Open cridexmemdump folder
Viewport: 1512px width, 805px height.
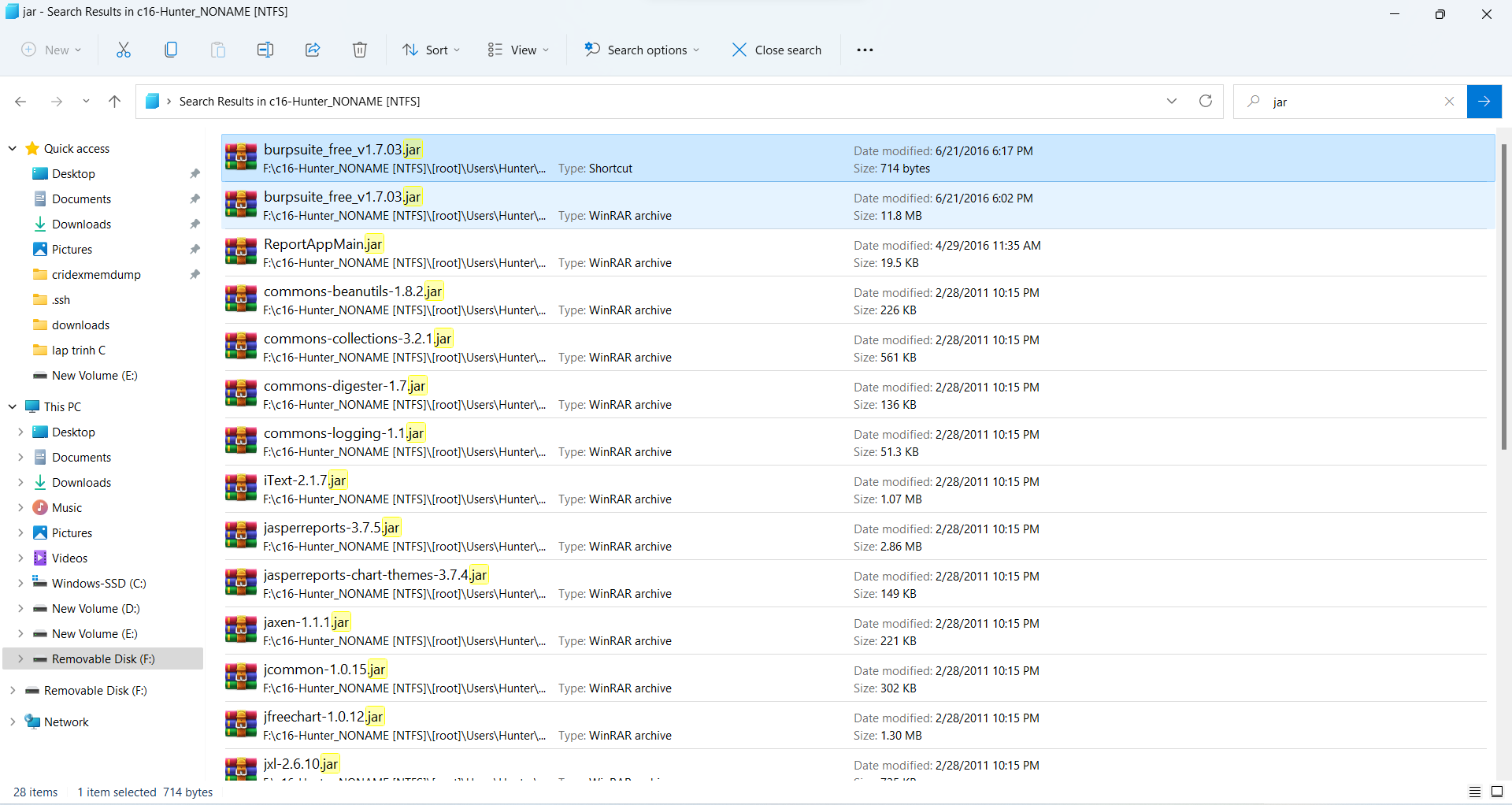(x=96, y=274)
